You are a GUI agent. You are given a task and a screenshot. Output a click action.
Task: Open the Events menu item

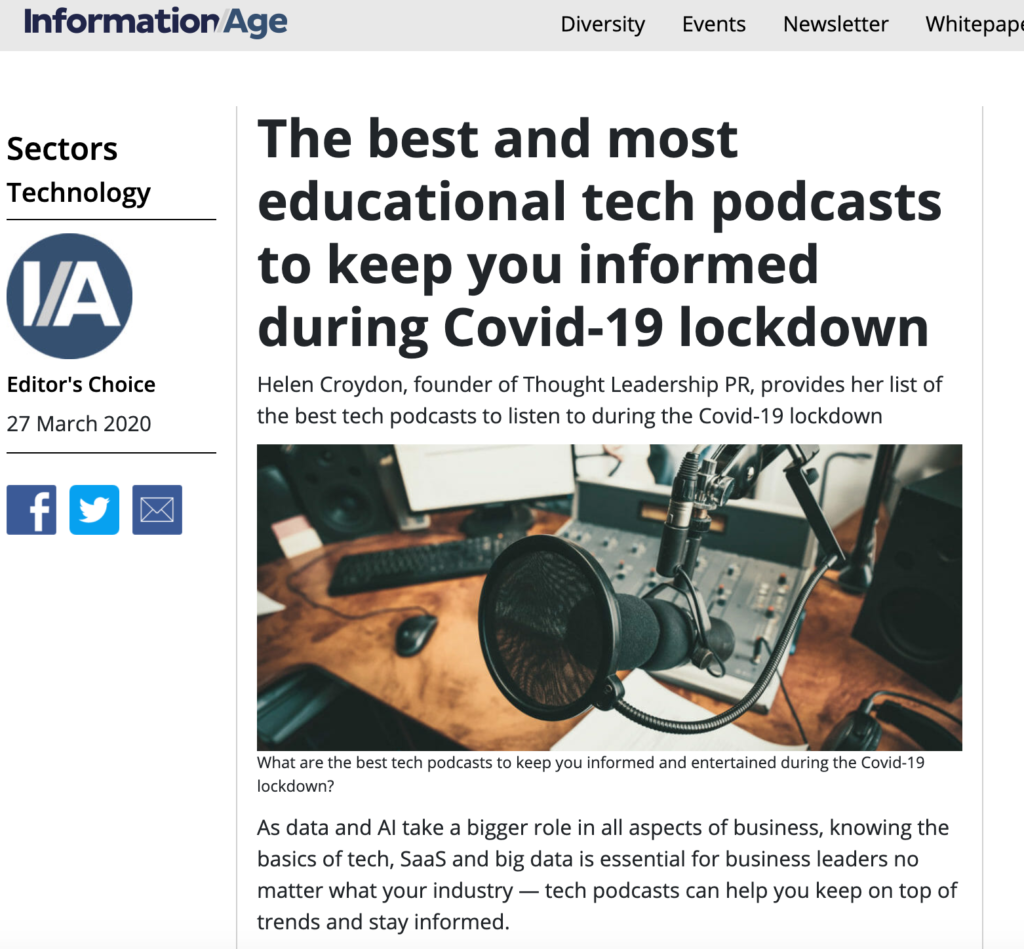[714, 24]
